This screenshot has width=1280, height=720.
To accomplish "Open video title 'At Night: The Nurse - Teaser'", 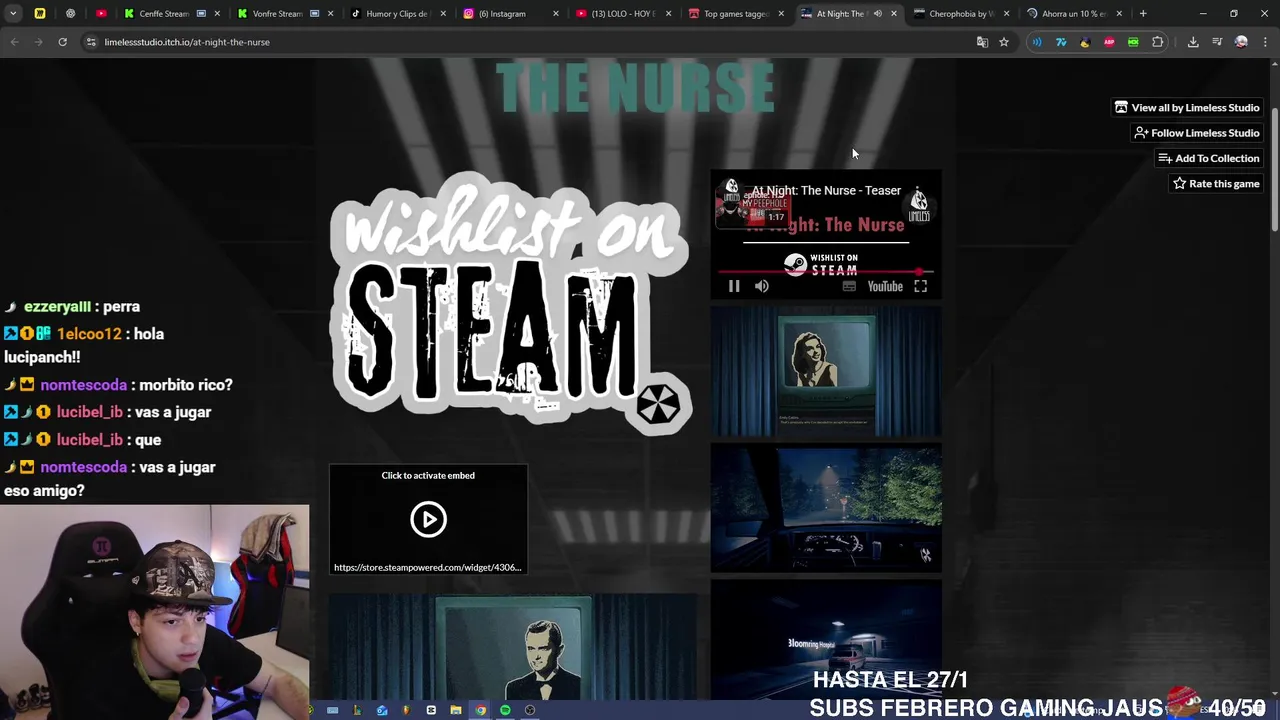I will (826, 190).
